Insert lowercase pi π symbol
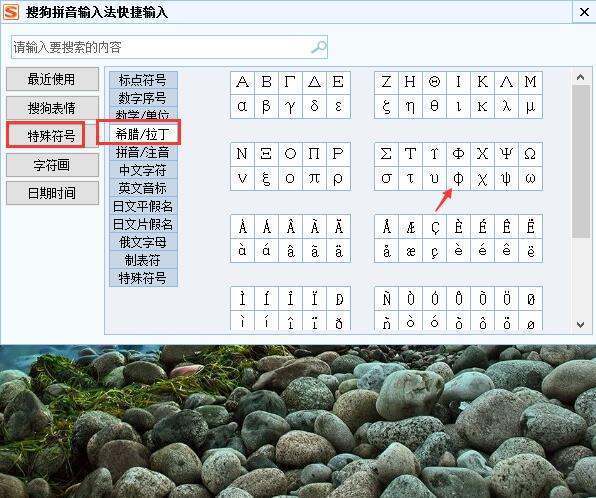This screenshot has height=498, width=596. 314,178
